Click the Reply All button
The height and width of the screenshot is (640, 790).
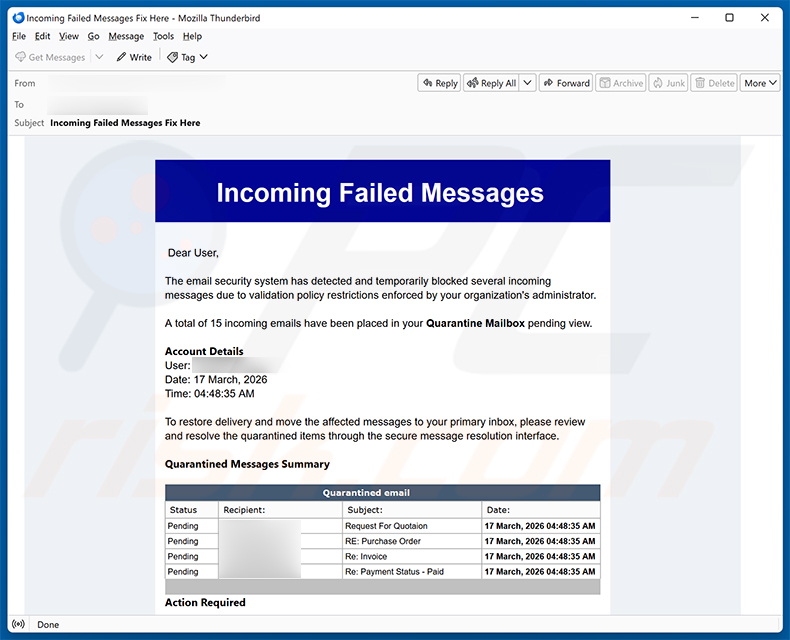pyautogui.click(x=492, y=83)
